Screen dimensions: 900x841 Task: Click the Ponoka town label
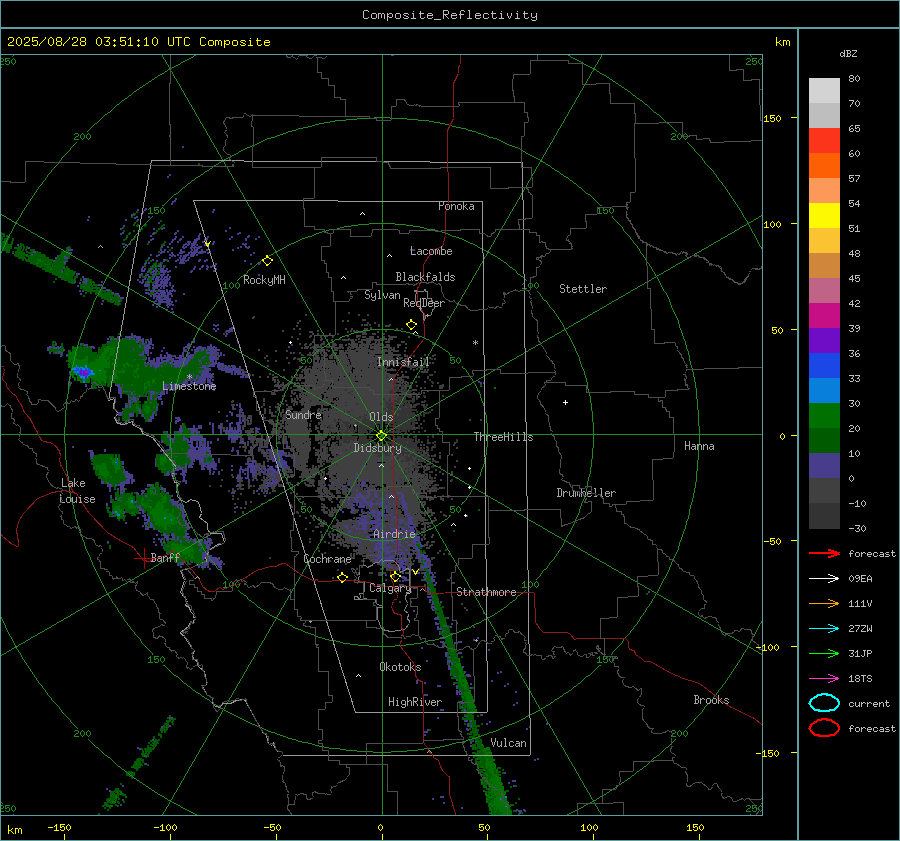pyautogui.click(x=456, y=206)
